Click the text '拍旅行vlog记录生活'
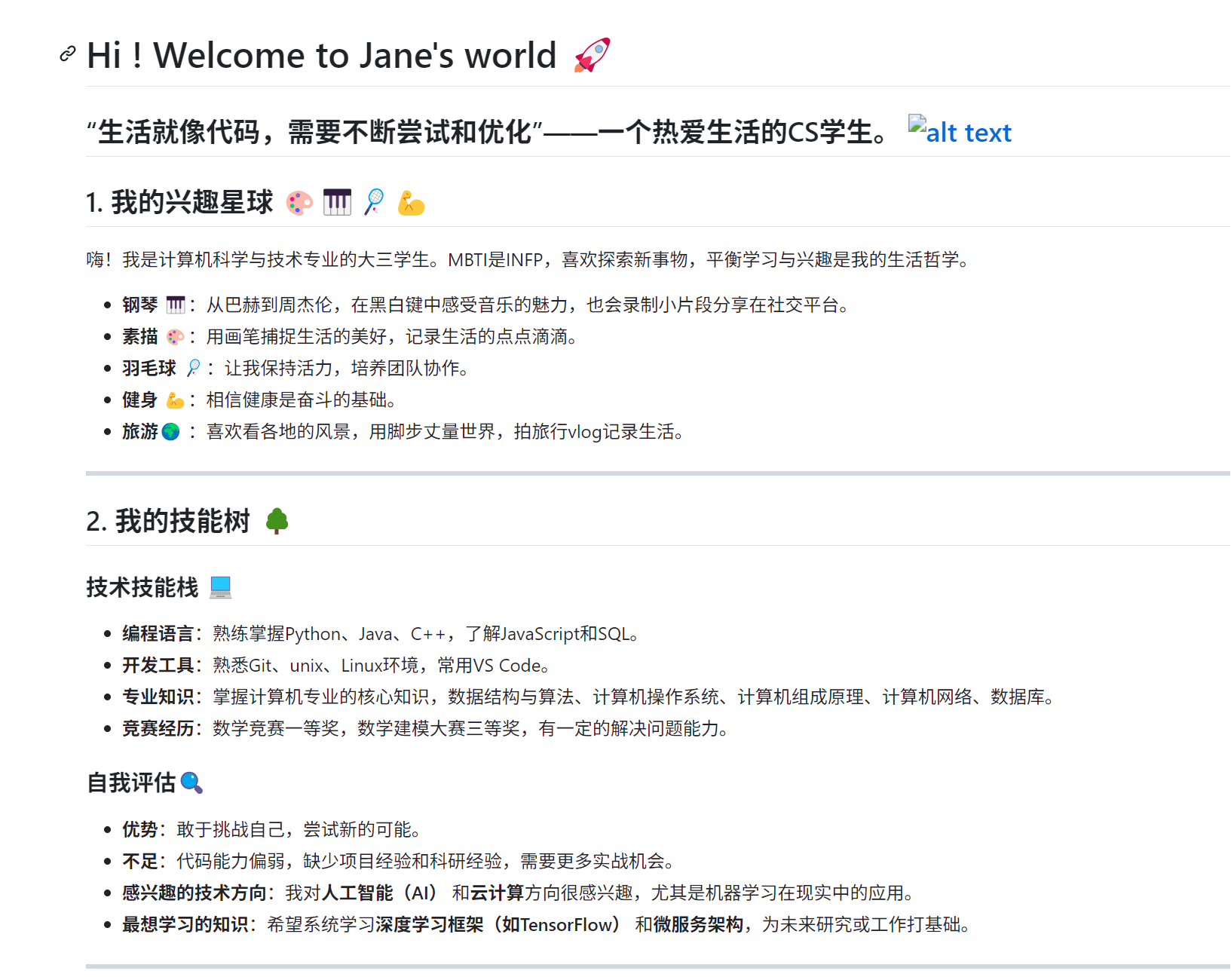This screenshot has width=1231, height=980. [x=594, y=431]
